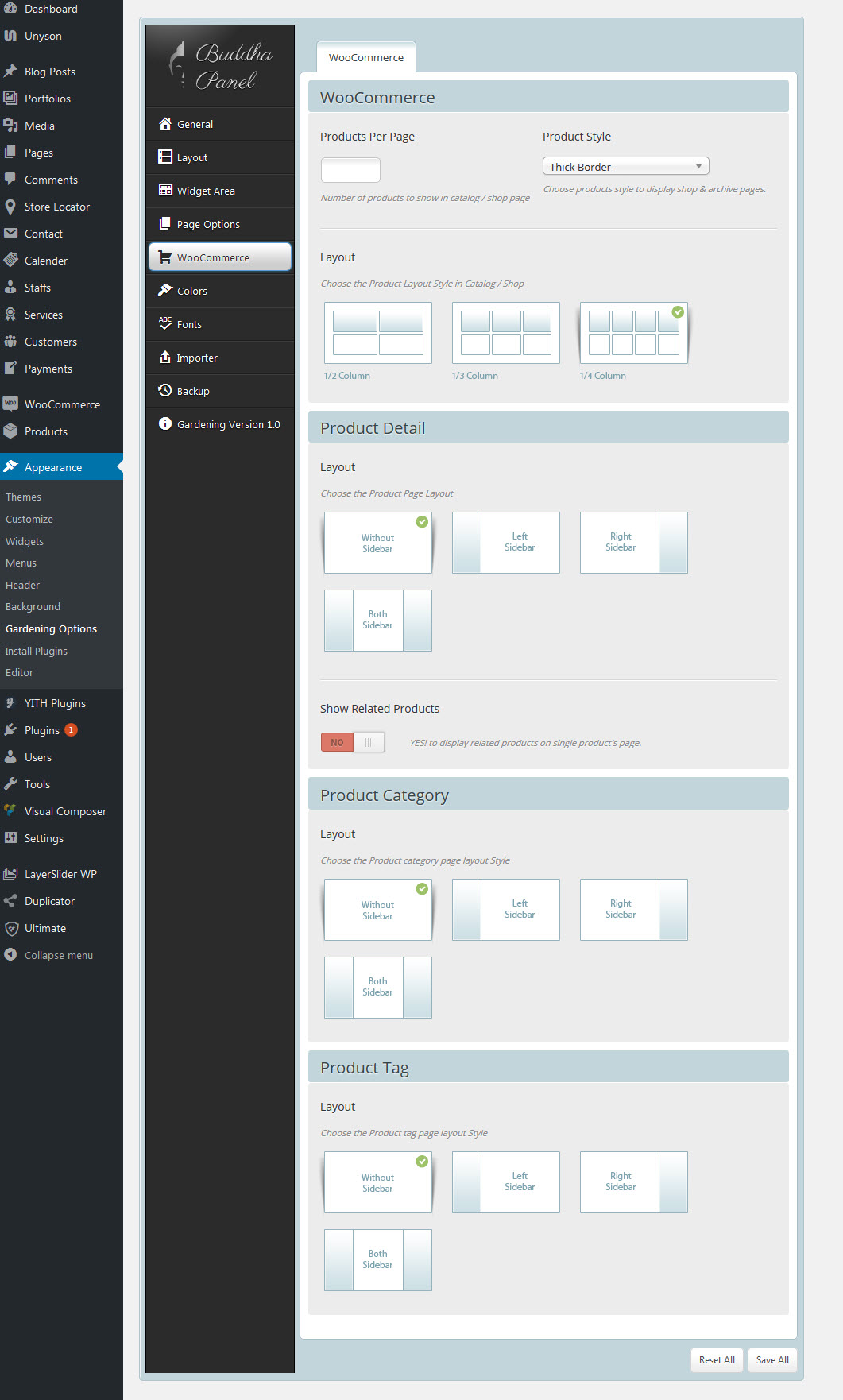Click the Payments icon in the admin menu
Image resolution: width=843 pixels, height=1400 pixels.
pos(10,369)
